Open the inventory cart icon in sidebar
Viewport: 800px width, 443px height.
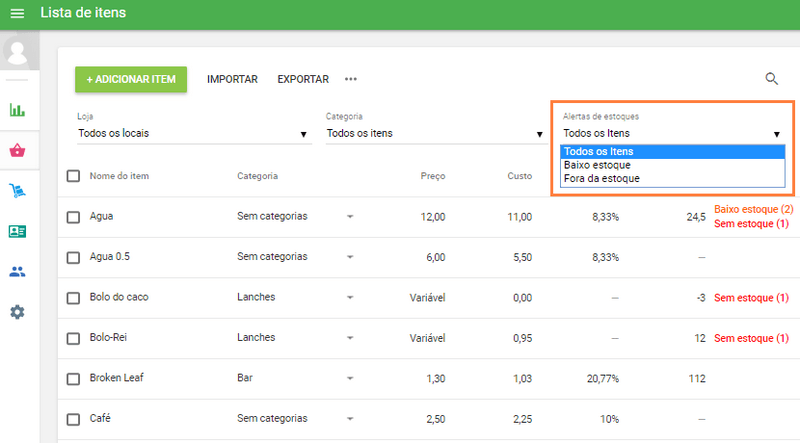pos(17,191)
